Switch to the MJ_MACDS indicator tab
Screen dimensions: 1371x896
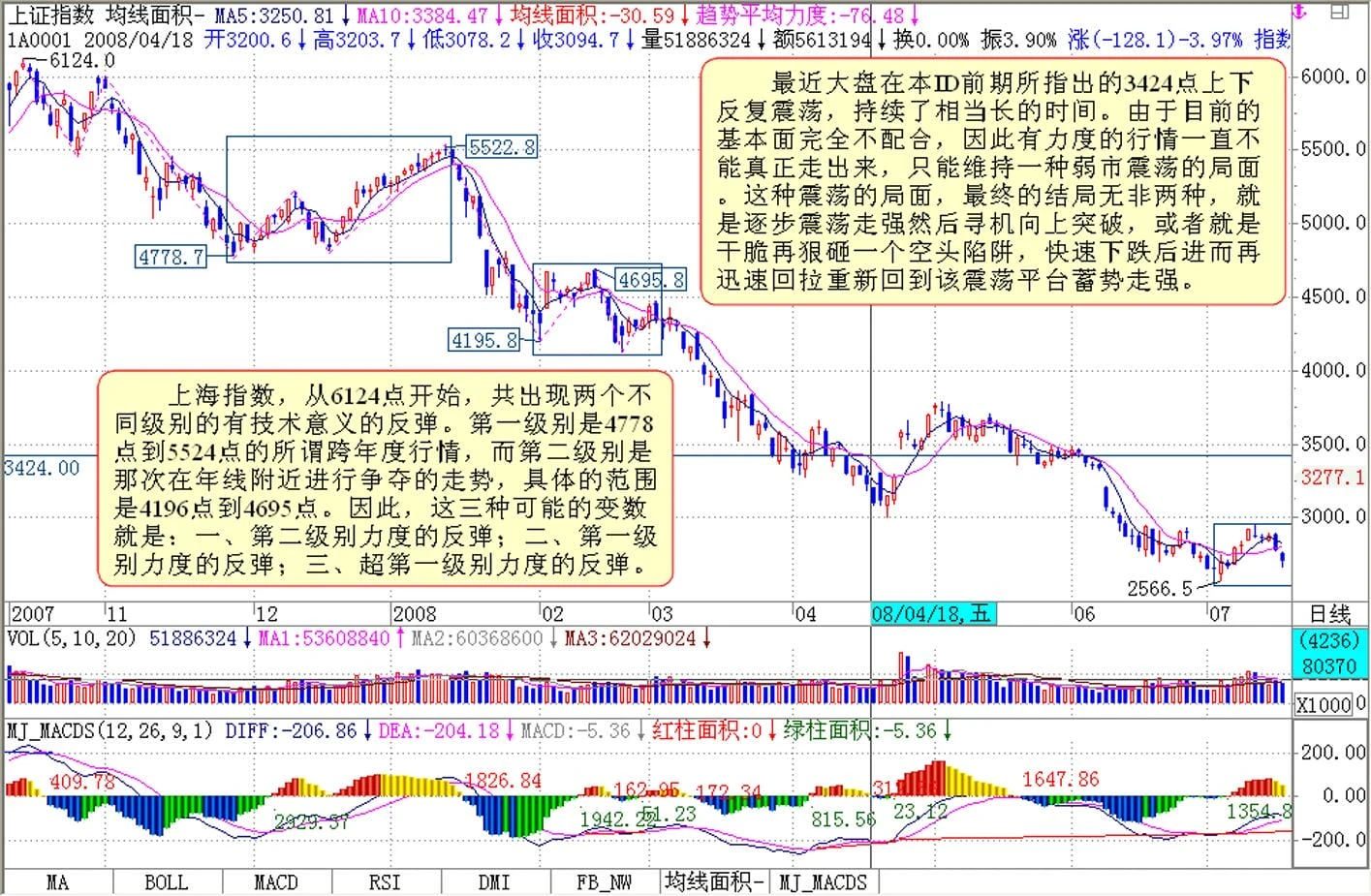click(824, 882)
